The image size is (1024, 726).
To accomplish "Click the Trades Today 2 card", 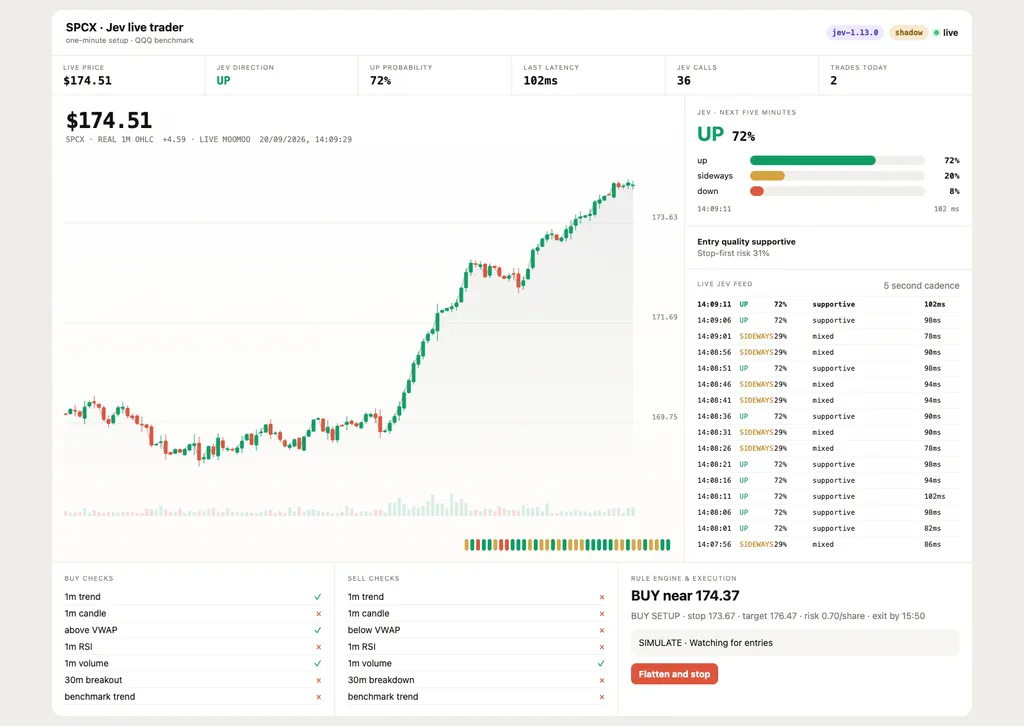I will (895, 76).
